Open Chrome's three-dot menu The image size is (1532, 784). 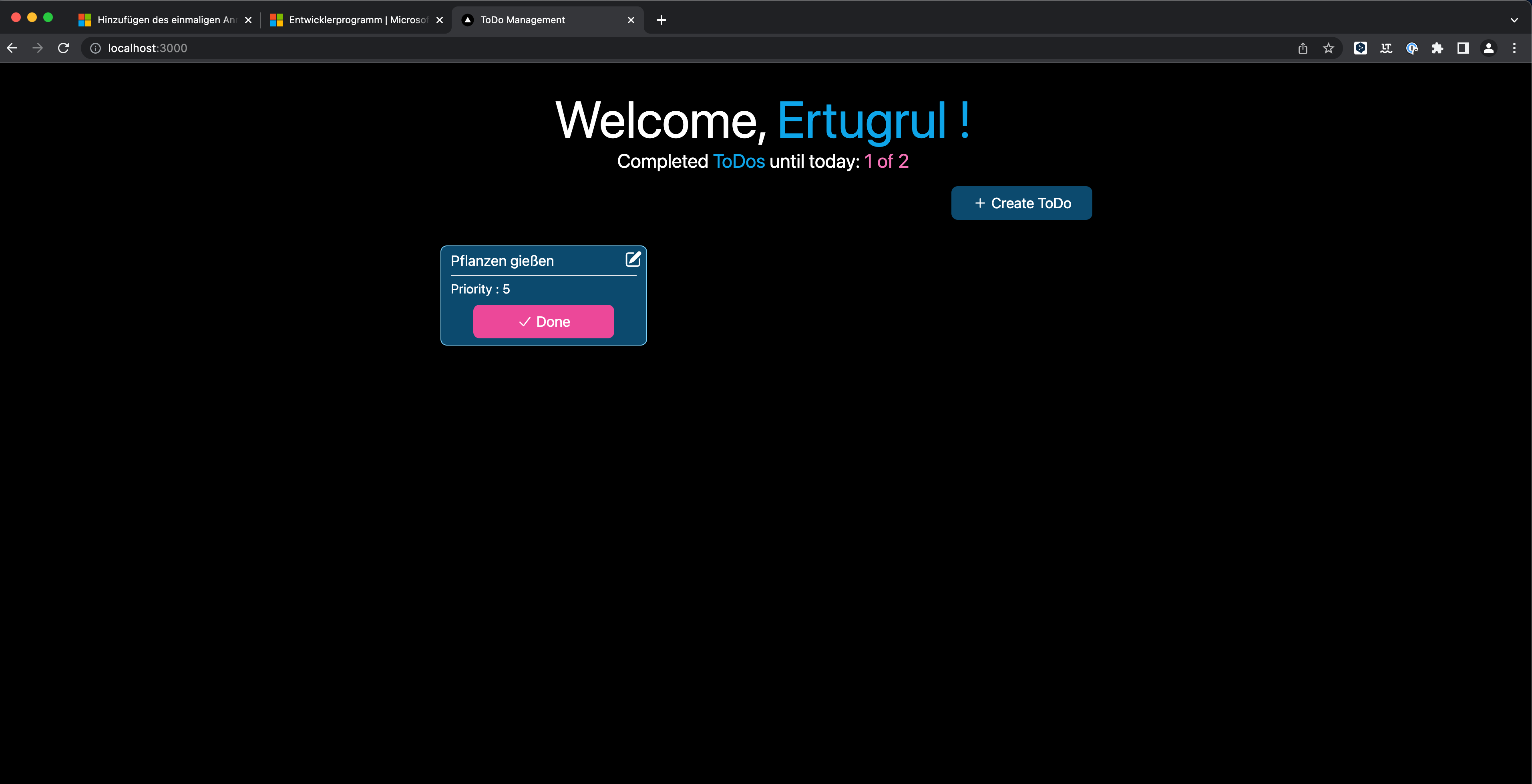point(1514,48)
